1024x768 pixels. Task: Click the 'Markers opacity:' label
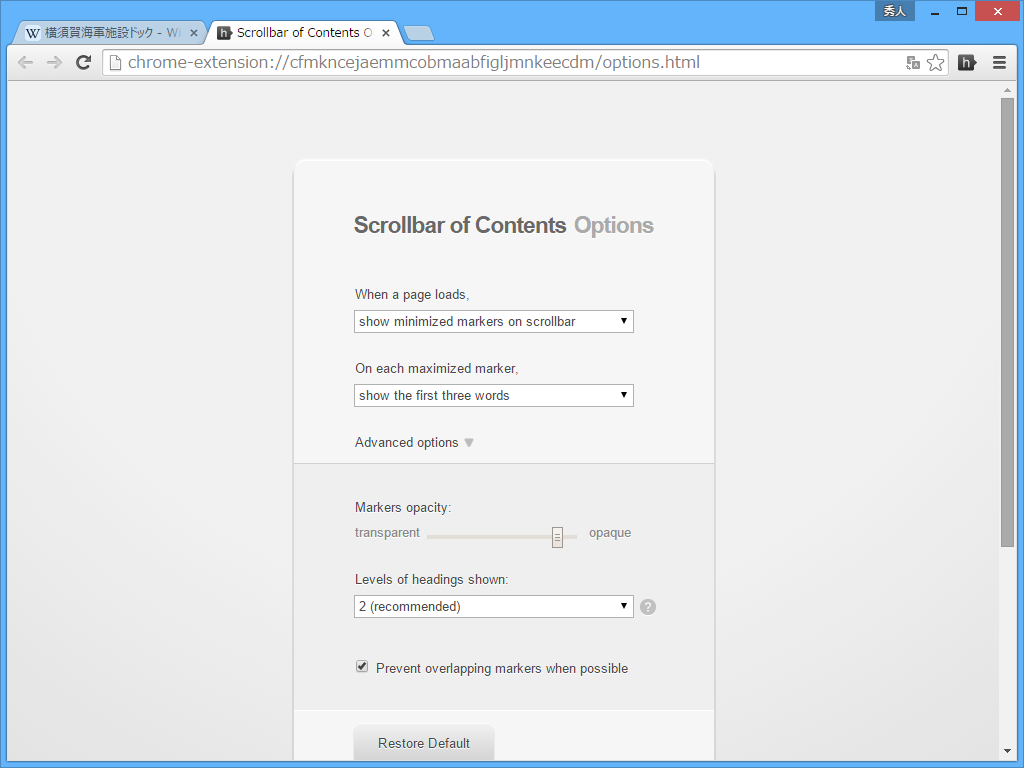[x=403, y=507]
